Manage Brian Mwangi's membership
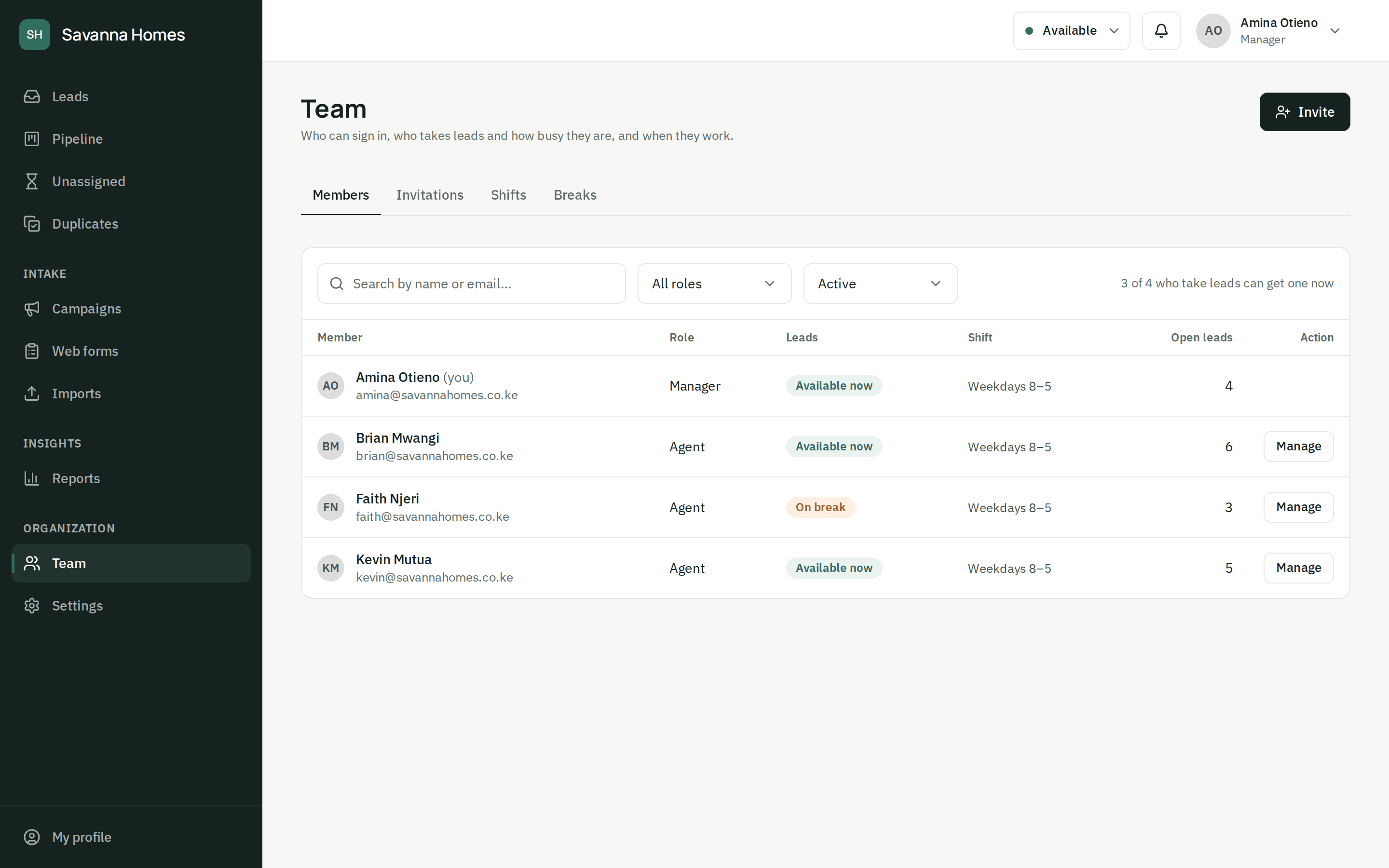 pyautogui.click(x=1298, y=447)
